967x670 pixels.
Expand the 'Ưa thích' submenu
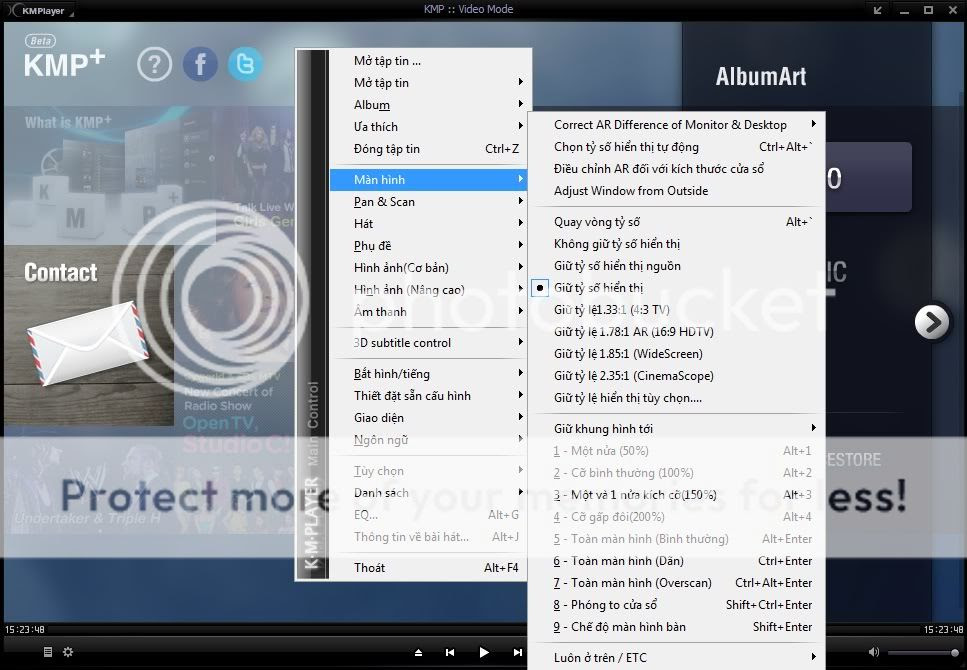429,126
